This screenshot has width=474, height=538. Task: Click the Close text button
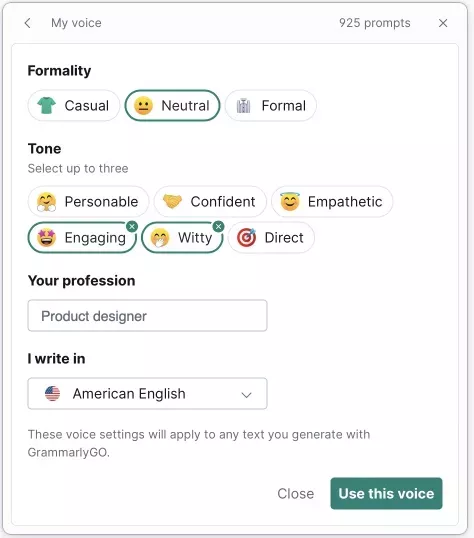click(296, 493)
